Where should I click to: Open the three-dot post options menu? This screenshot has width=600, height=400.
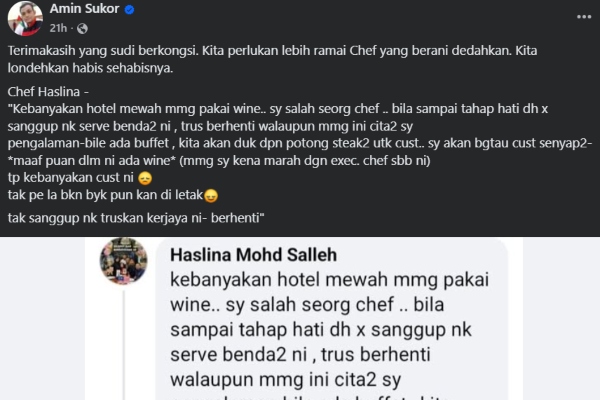coord(584,17)
